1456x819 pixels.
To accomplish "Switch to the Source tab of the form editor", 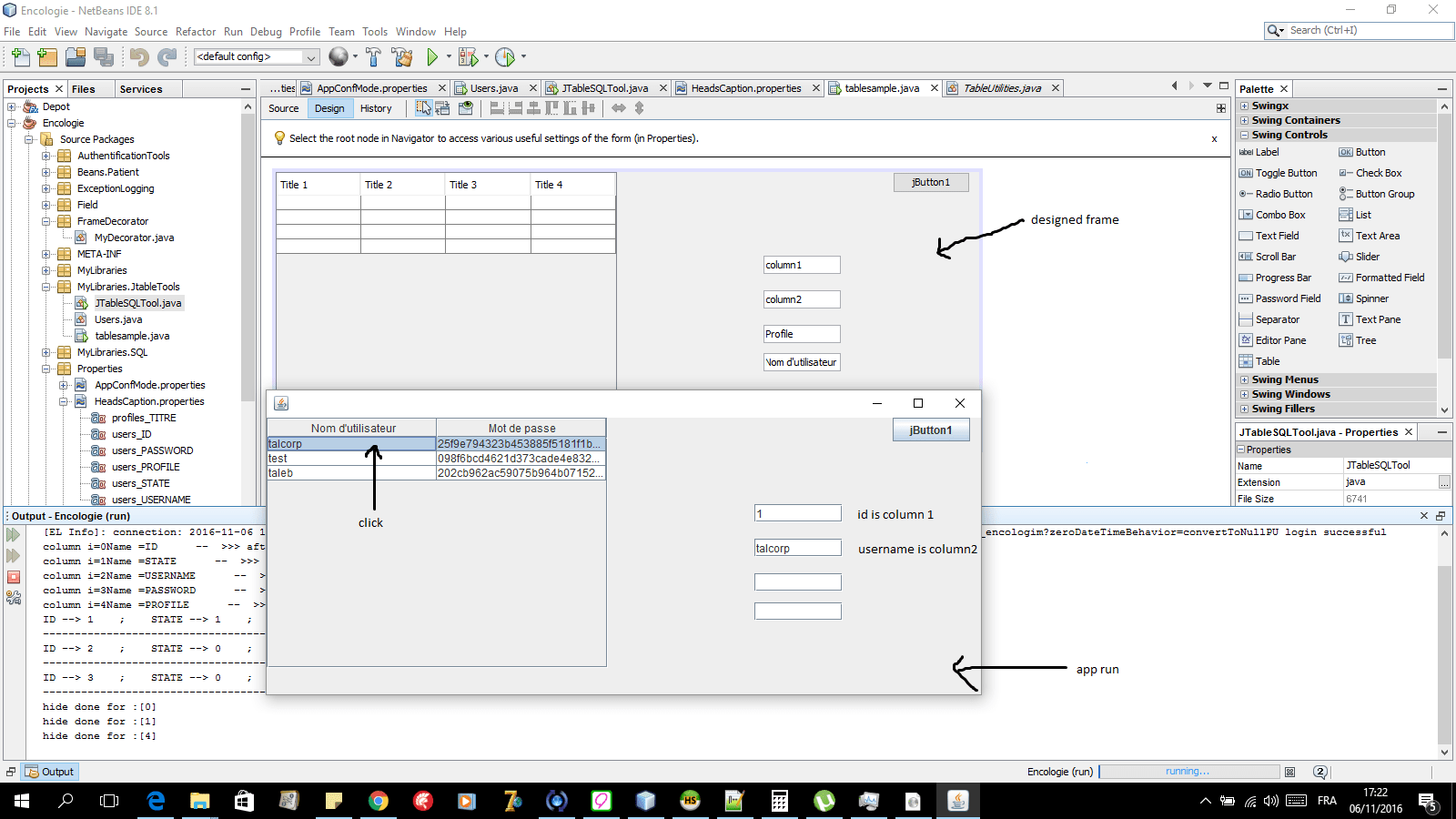I will tap(283, 107).
